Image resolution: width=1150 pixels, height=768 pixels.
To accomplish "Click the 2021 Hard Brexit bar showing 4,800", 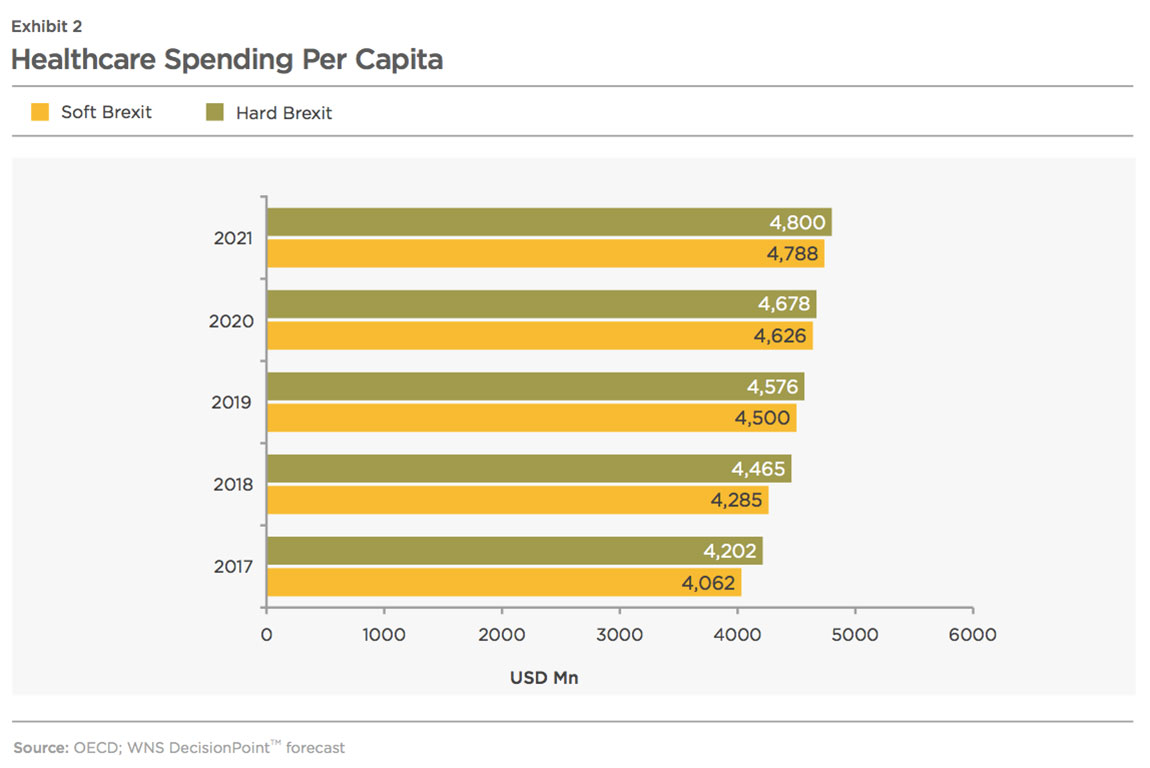I will [549, 222].
